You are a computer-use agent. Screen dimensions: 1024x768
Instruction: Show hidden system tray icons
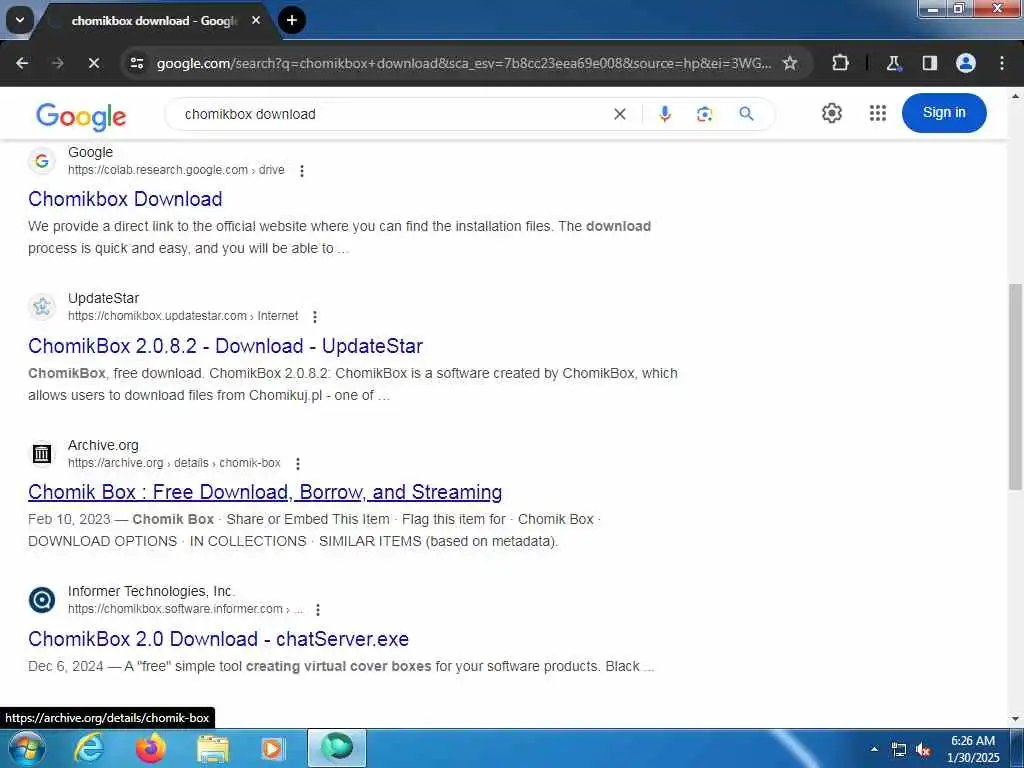point(874,749)
